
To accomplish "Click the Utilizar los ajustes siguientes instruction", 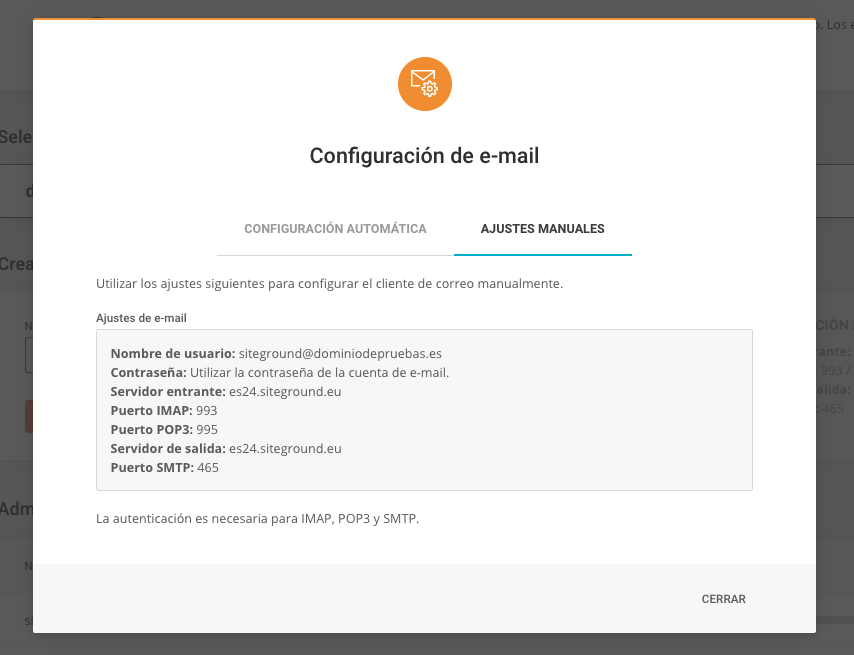I will [x=330, y=284].
